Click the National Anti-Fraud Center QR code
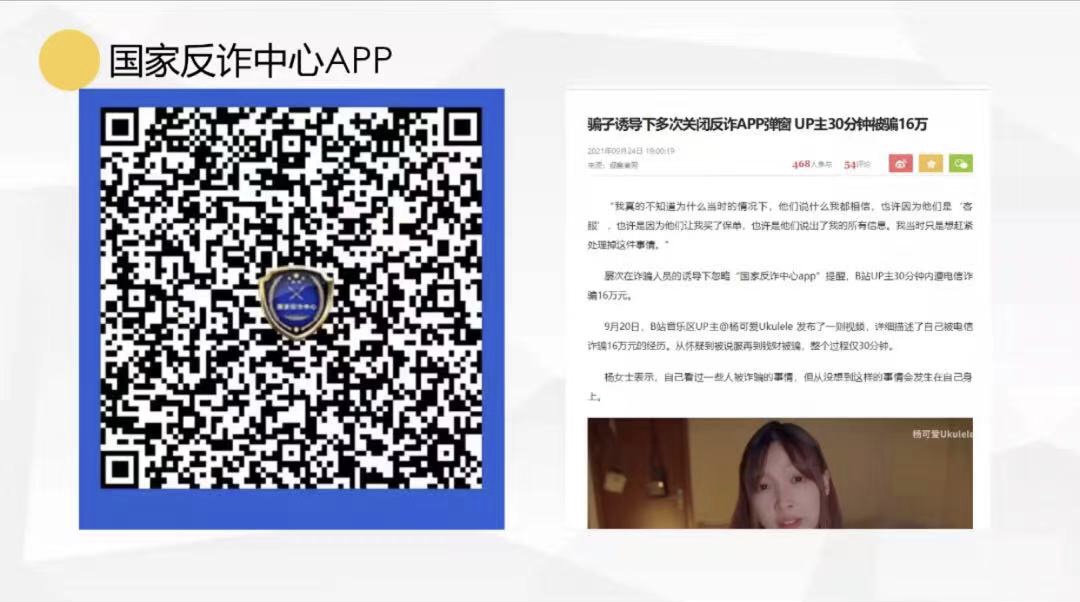This screenshot has width=1080, height=602. pyautogui.click(x=291, y=298)
